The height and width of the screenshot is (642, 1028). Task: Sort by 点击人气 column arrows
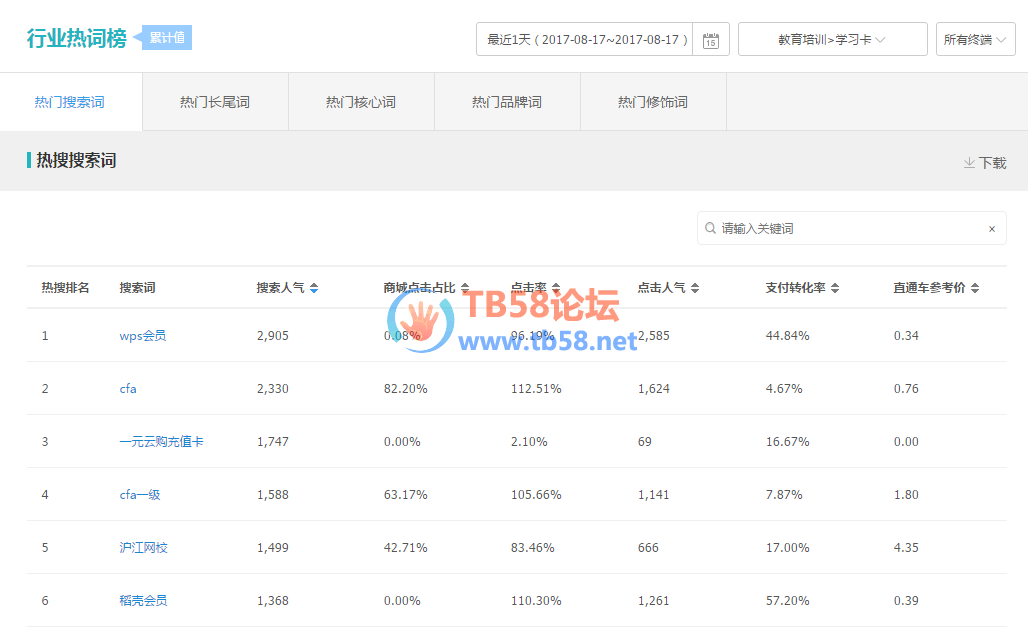tap(694, 288)
